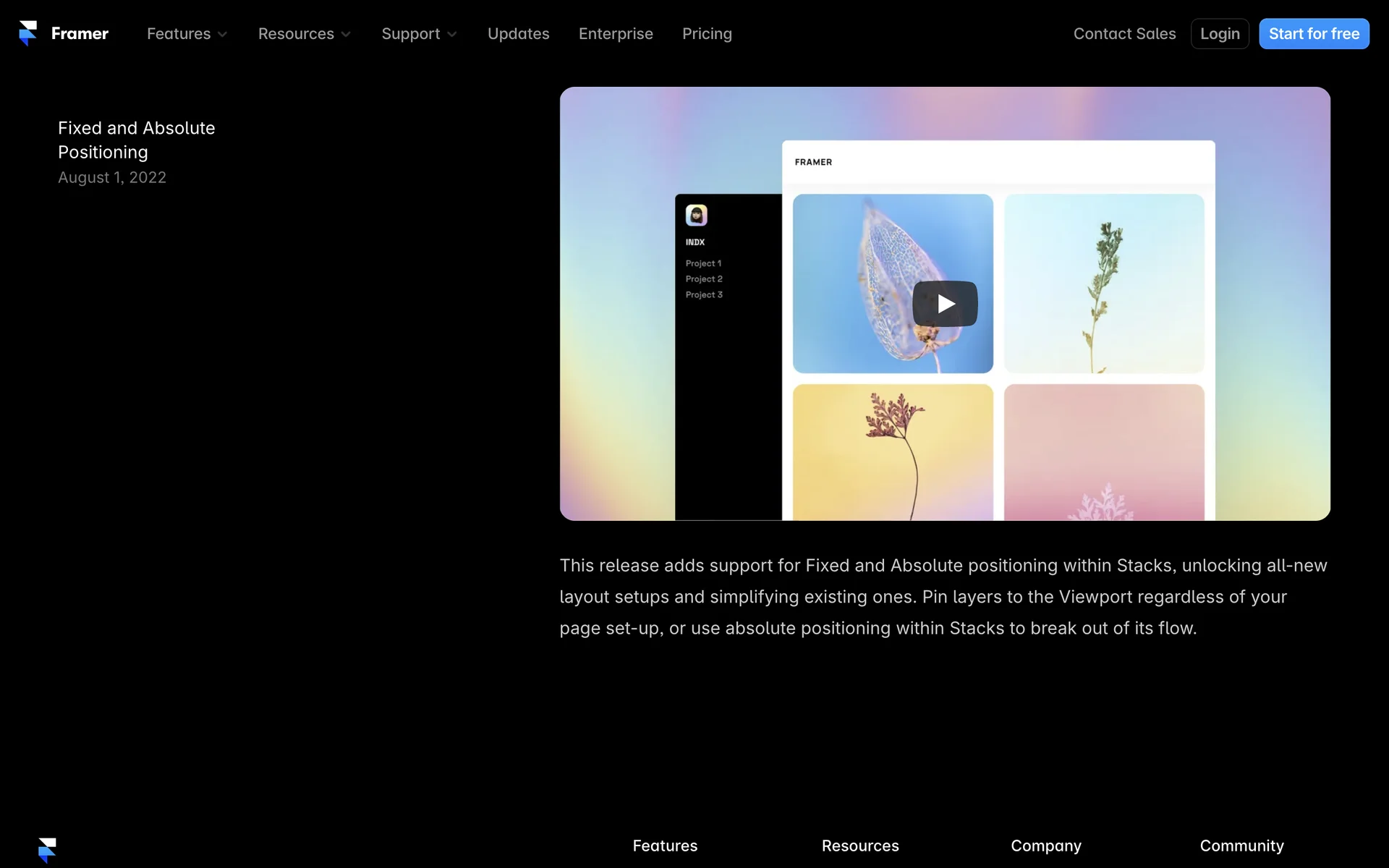This screenshot has height=868, width=1389.
Task: Click the INDX avatar icon in video preview
Action: (696, 215)
